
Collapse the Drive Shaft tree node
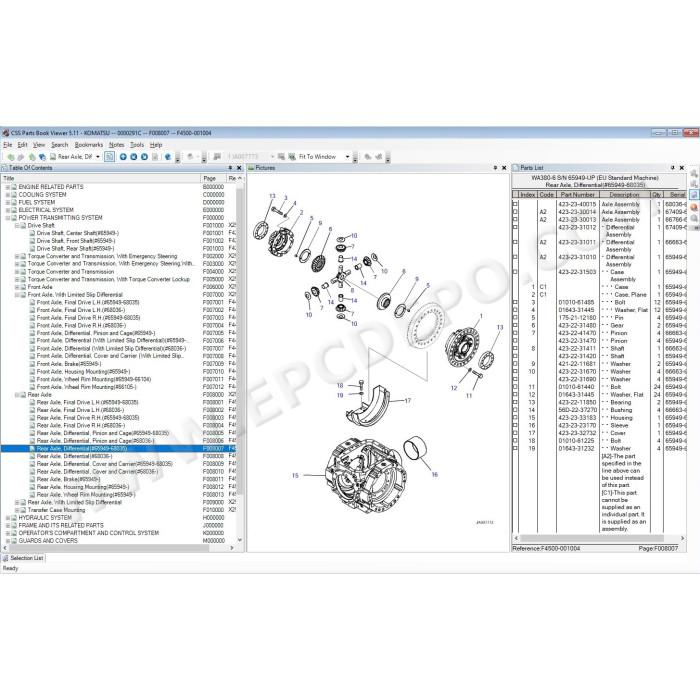[x=17, y=225]
